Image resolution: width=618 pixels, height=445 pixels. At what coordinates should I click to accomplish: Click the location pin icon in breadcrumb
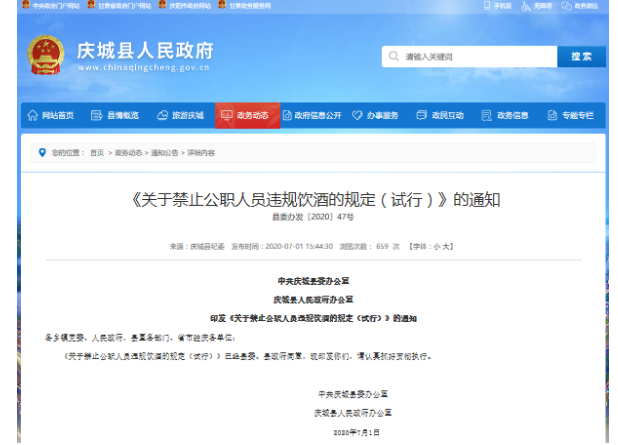(41, 153)
